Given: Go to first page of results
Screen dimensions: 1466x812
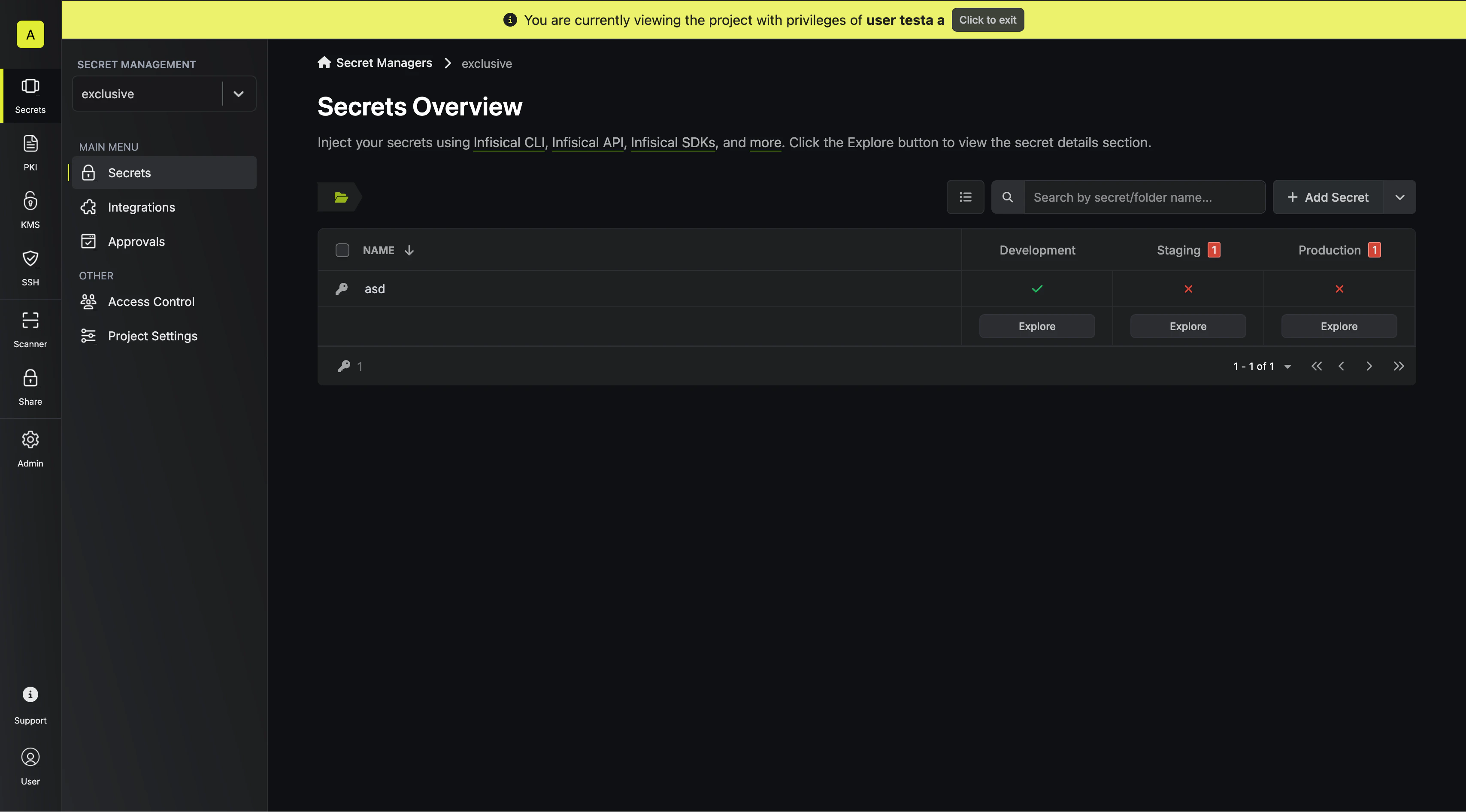Looking at the screenshot, I should (x=1316, y=367).
